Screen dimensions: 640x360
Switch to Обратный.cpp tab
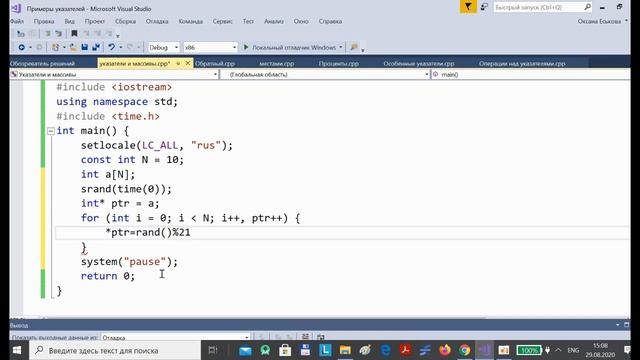click(x=215, y=64)
